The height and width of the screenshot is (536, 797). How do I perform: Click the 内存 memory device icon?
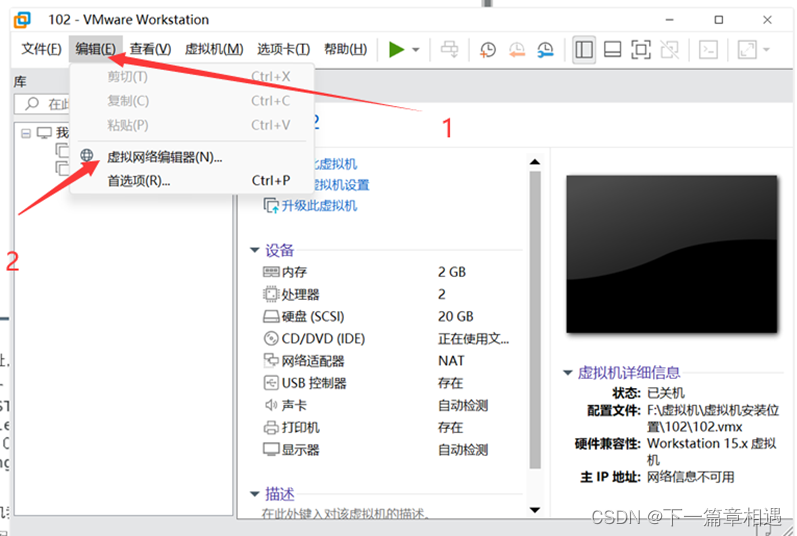click(x=271, y=272)
